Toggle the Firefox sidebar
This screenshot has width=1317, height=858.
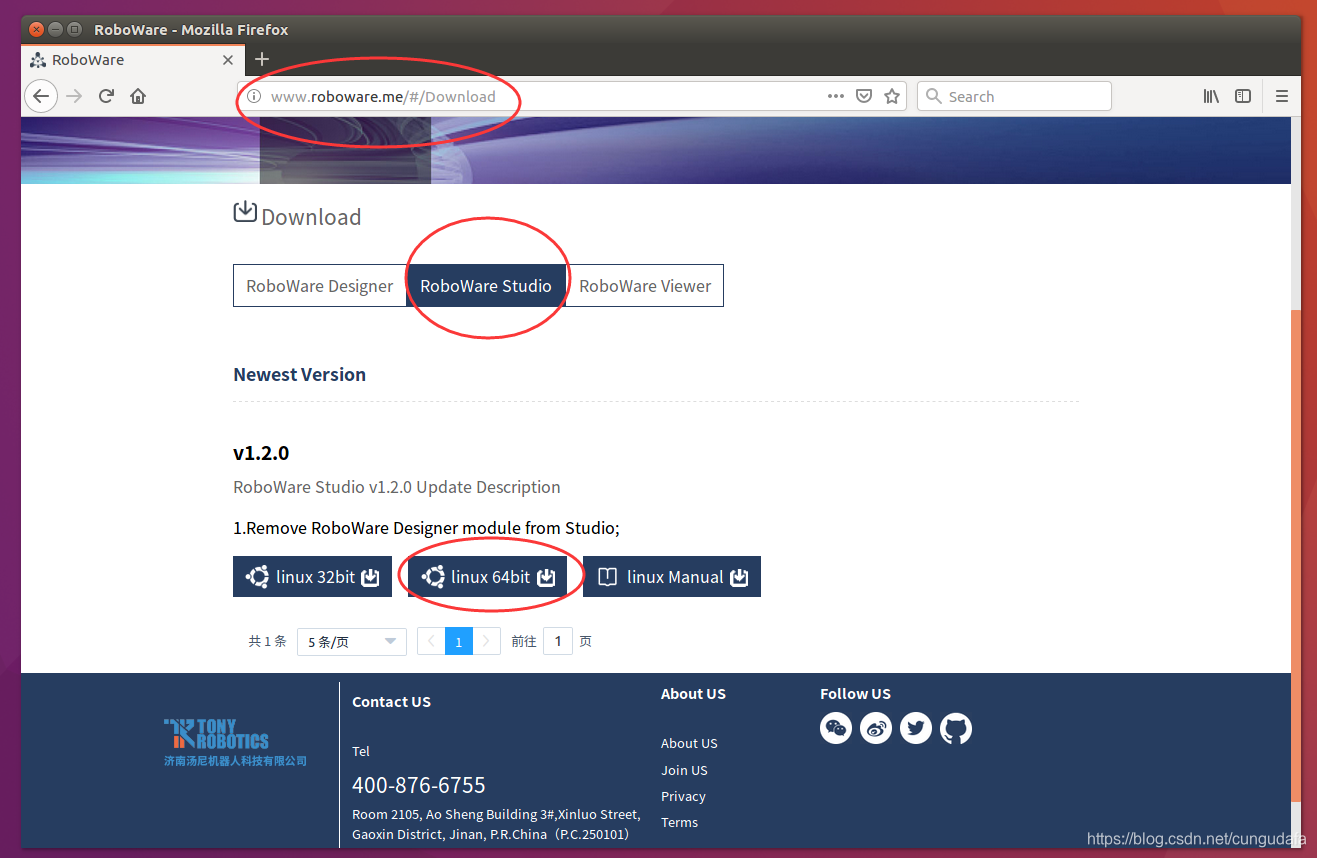click(x=1243, y=96)
